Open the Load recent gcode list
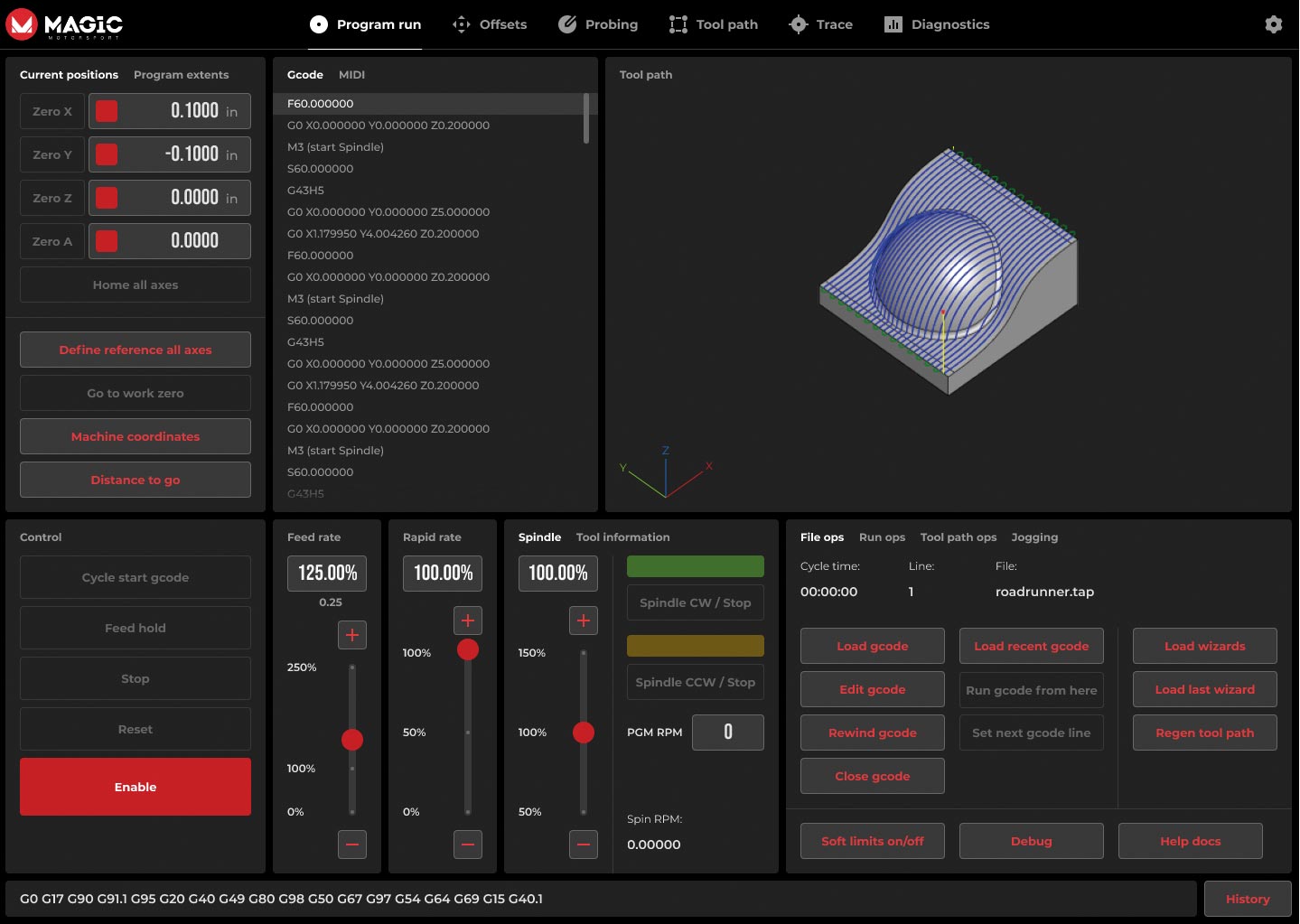This screenshot has width=1300, height=924. click(1031, 646)
